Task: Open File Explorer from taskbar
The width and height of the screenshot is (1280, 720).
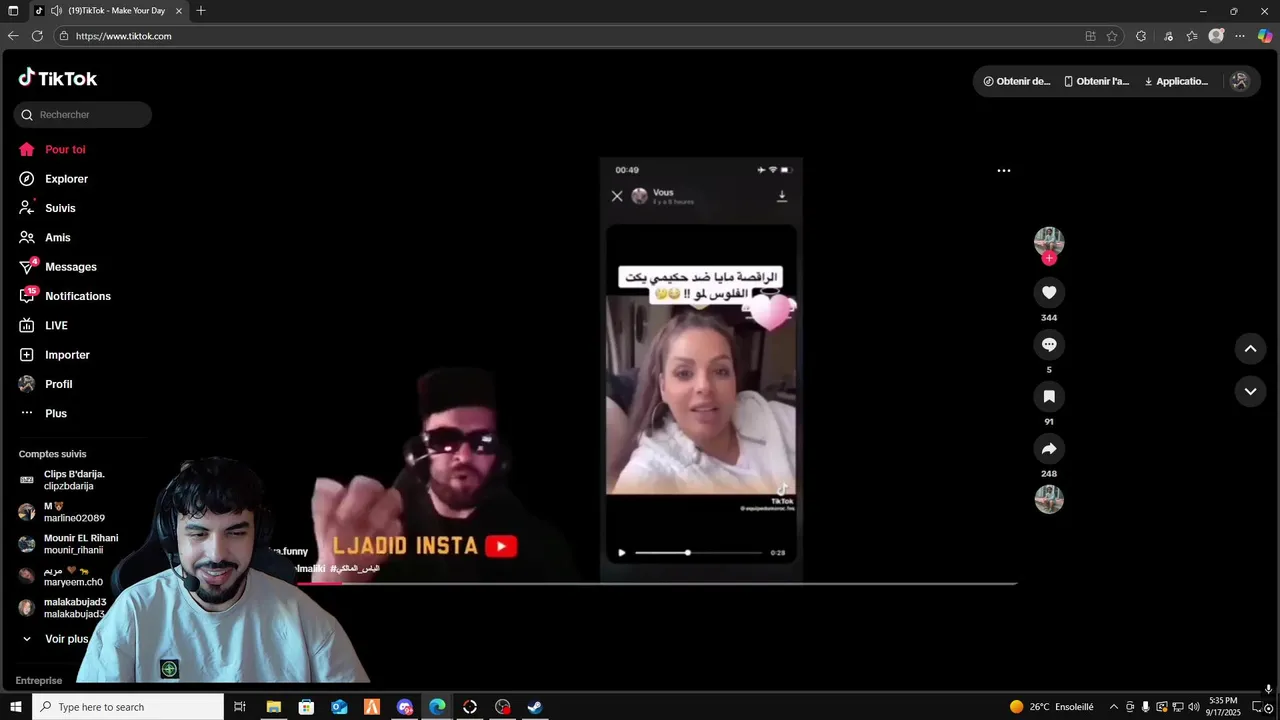Action: [x=273, y=707]
